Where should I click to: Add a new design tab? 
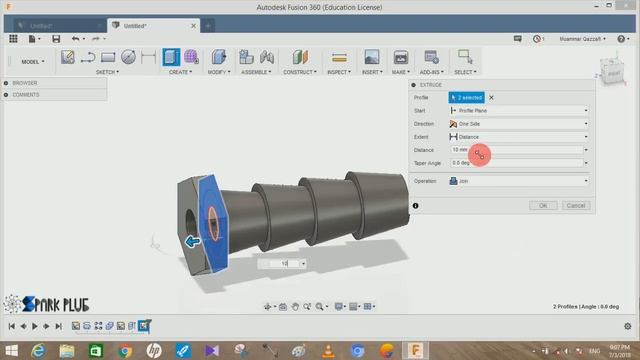pyautogui.click(x=208, y=26)
